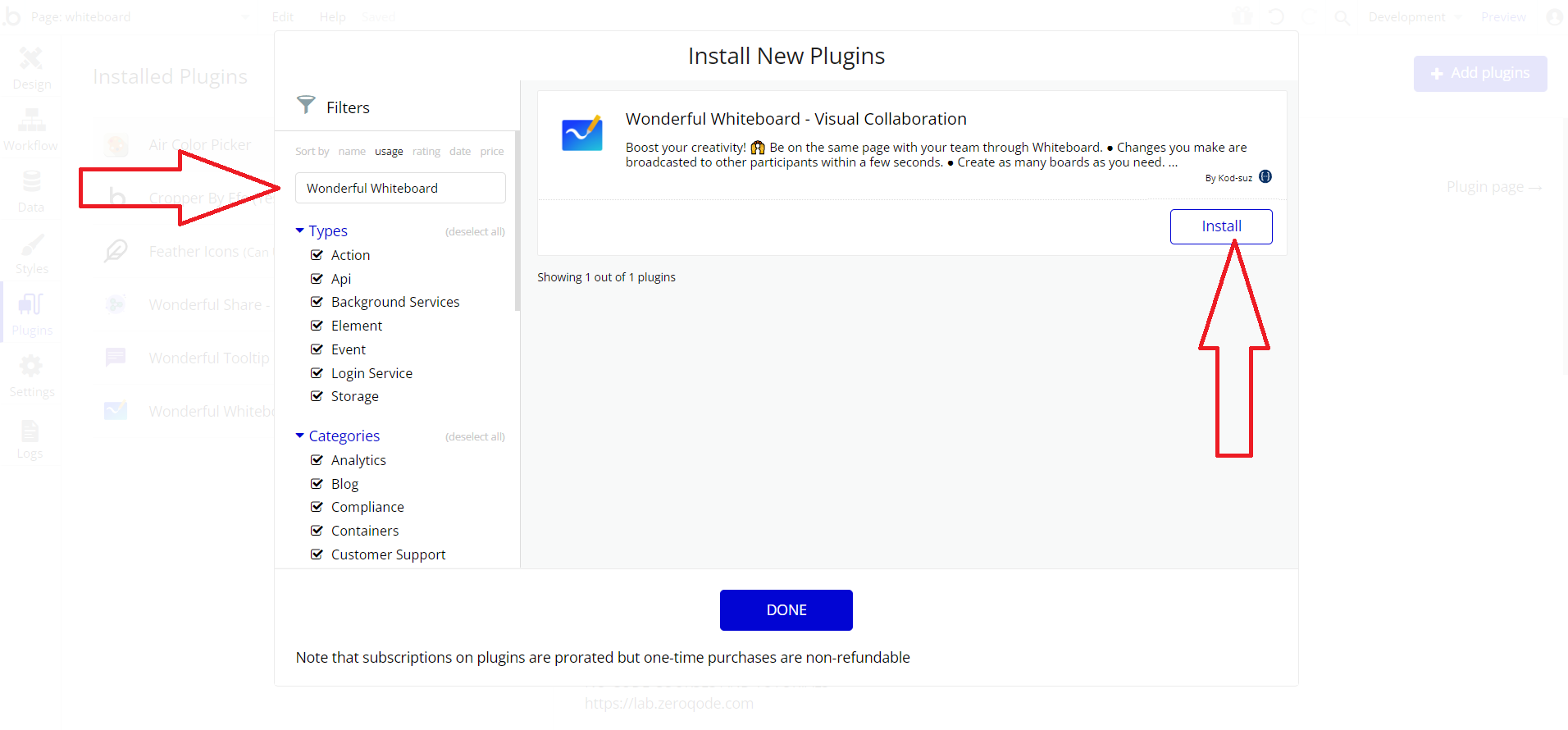
Task: Sort plugins by usage
Action: (389, 151)
